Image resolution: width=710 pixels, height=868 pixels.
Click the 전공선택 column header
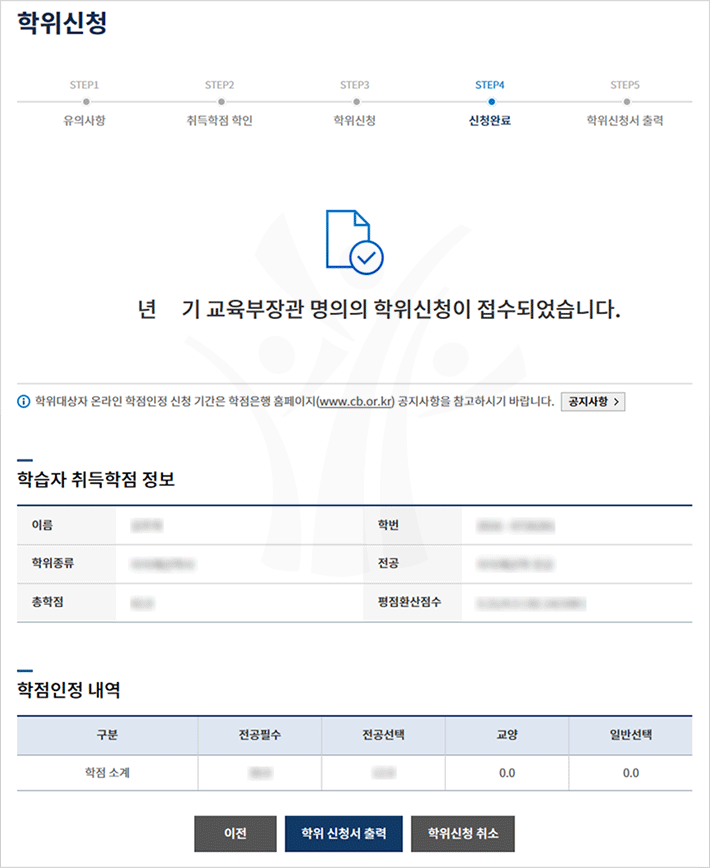tap(383, 735)
